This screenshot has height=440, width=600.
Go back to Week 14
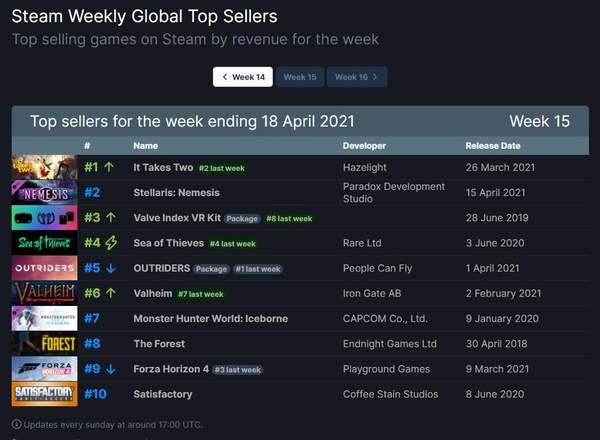click(x=243, y=77)
